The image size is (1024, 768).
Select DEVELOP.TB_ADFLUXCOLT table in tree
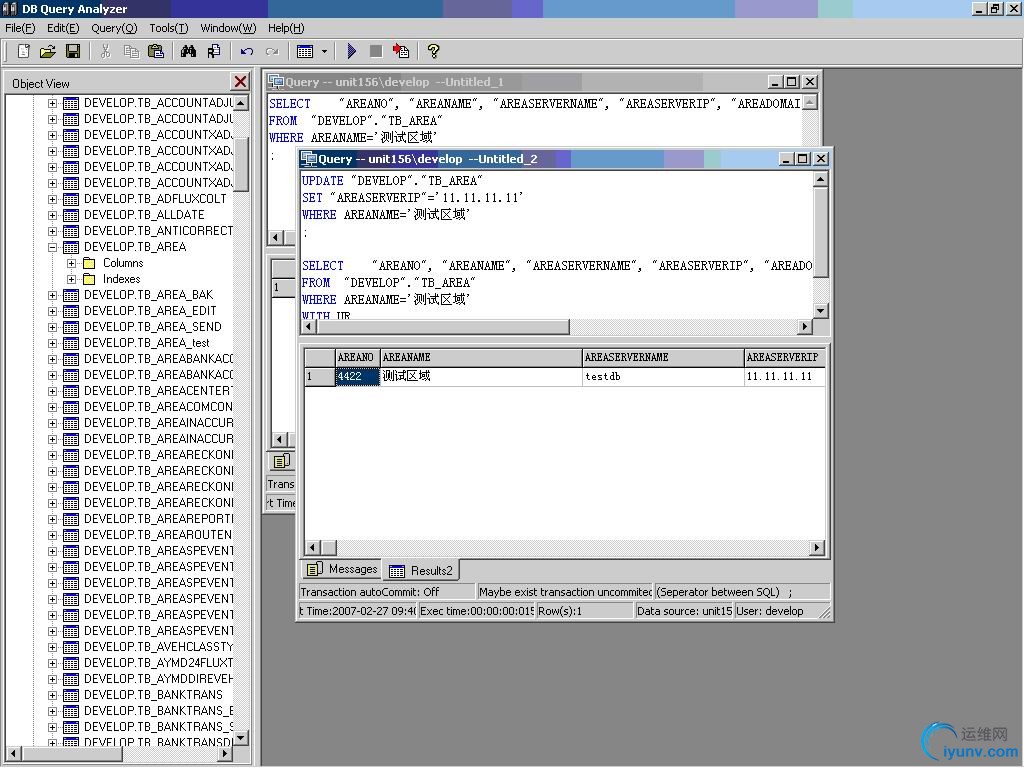coord(155,199)
